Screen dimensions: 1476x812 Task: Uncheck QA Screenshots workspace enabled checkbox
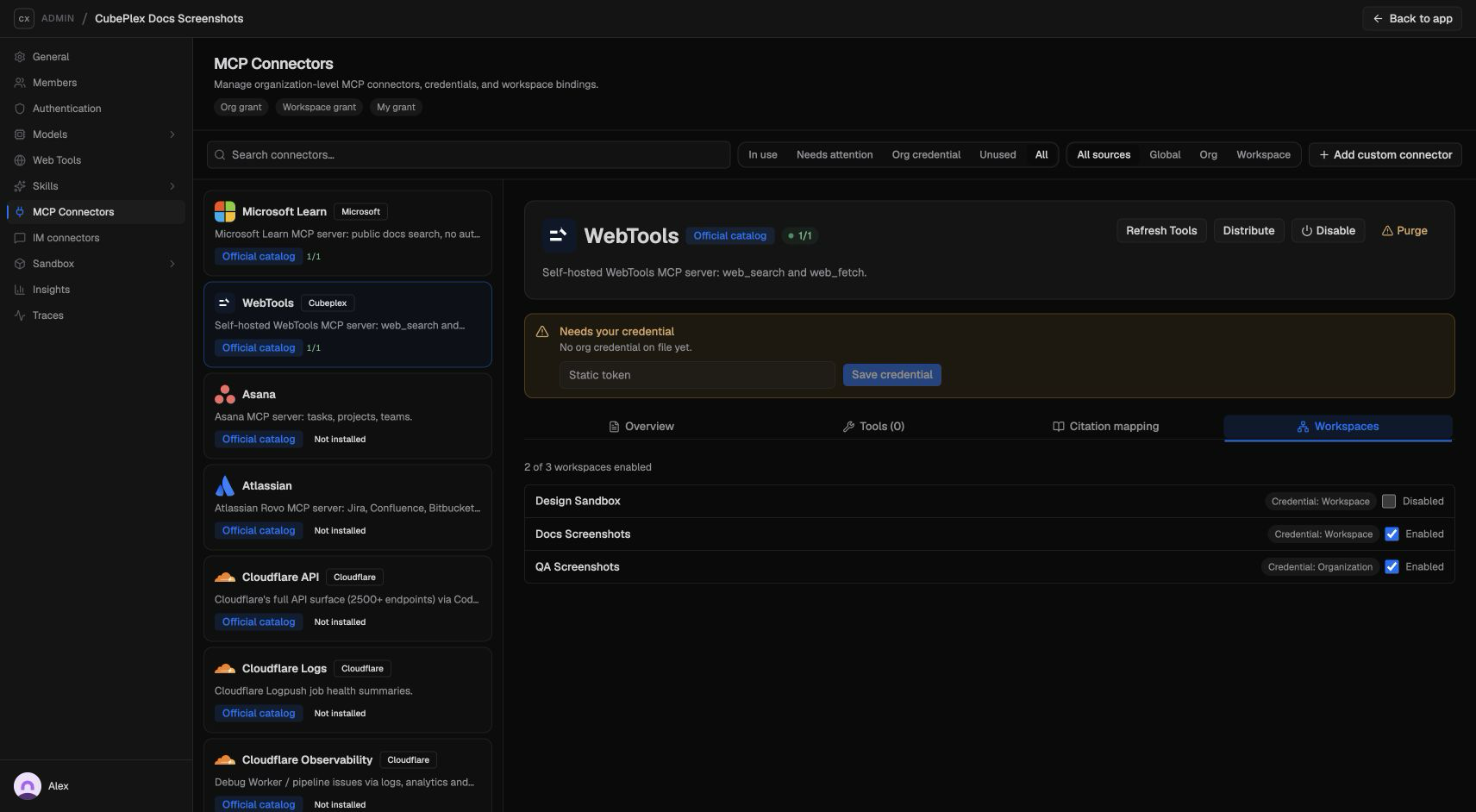[x=1392, y=567]
